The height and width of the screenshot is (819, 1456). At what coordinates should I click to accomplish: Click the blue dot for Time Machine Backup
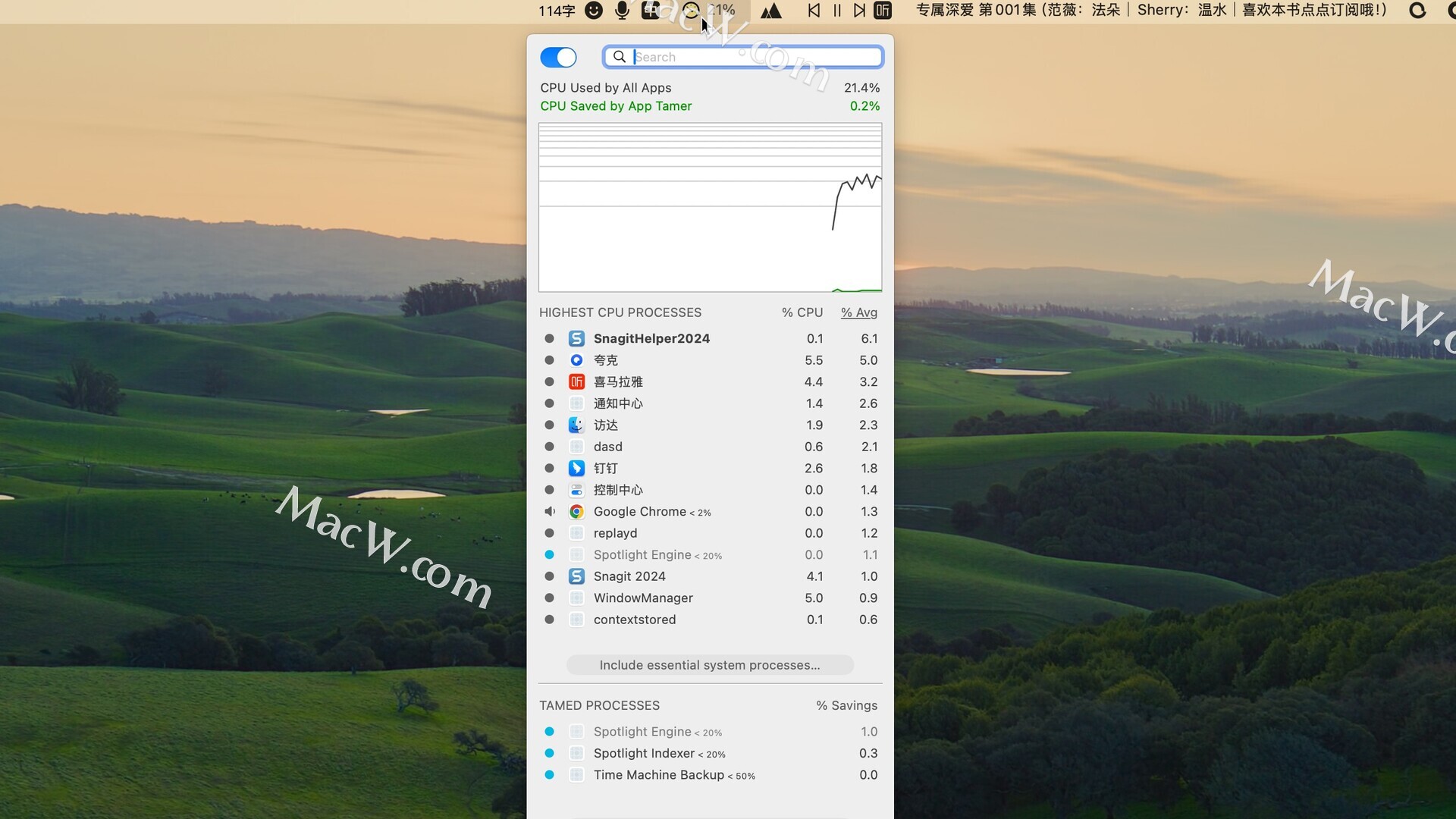549,774
